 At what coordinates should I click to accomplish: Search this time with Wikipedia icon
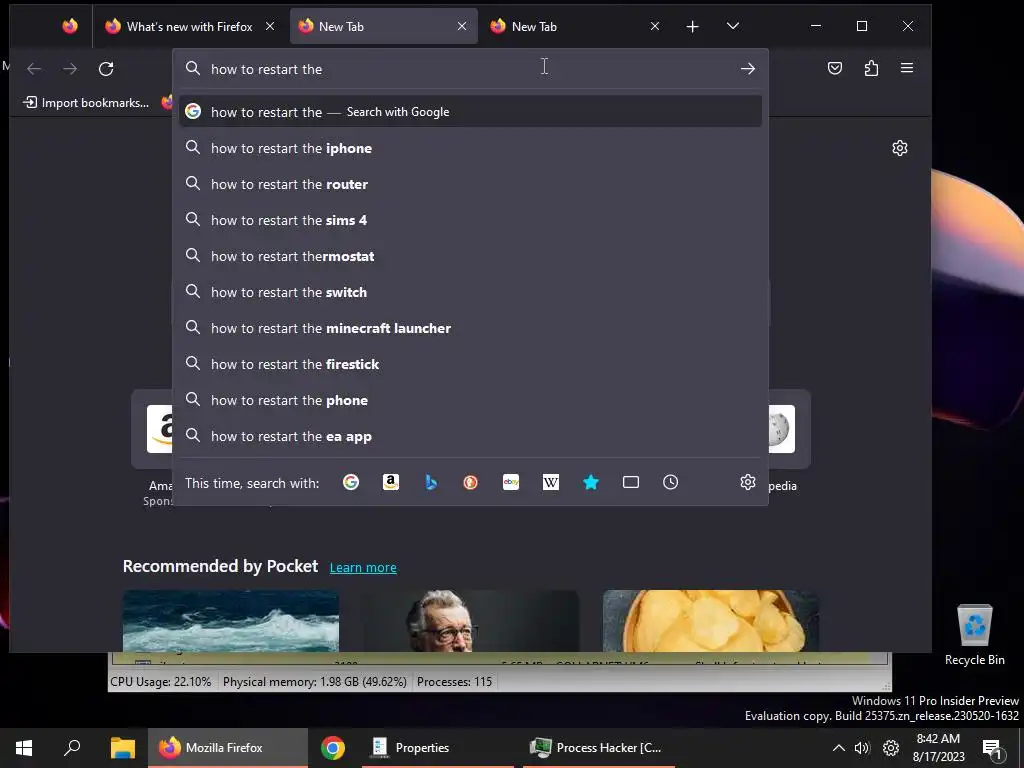coord(551,482)
